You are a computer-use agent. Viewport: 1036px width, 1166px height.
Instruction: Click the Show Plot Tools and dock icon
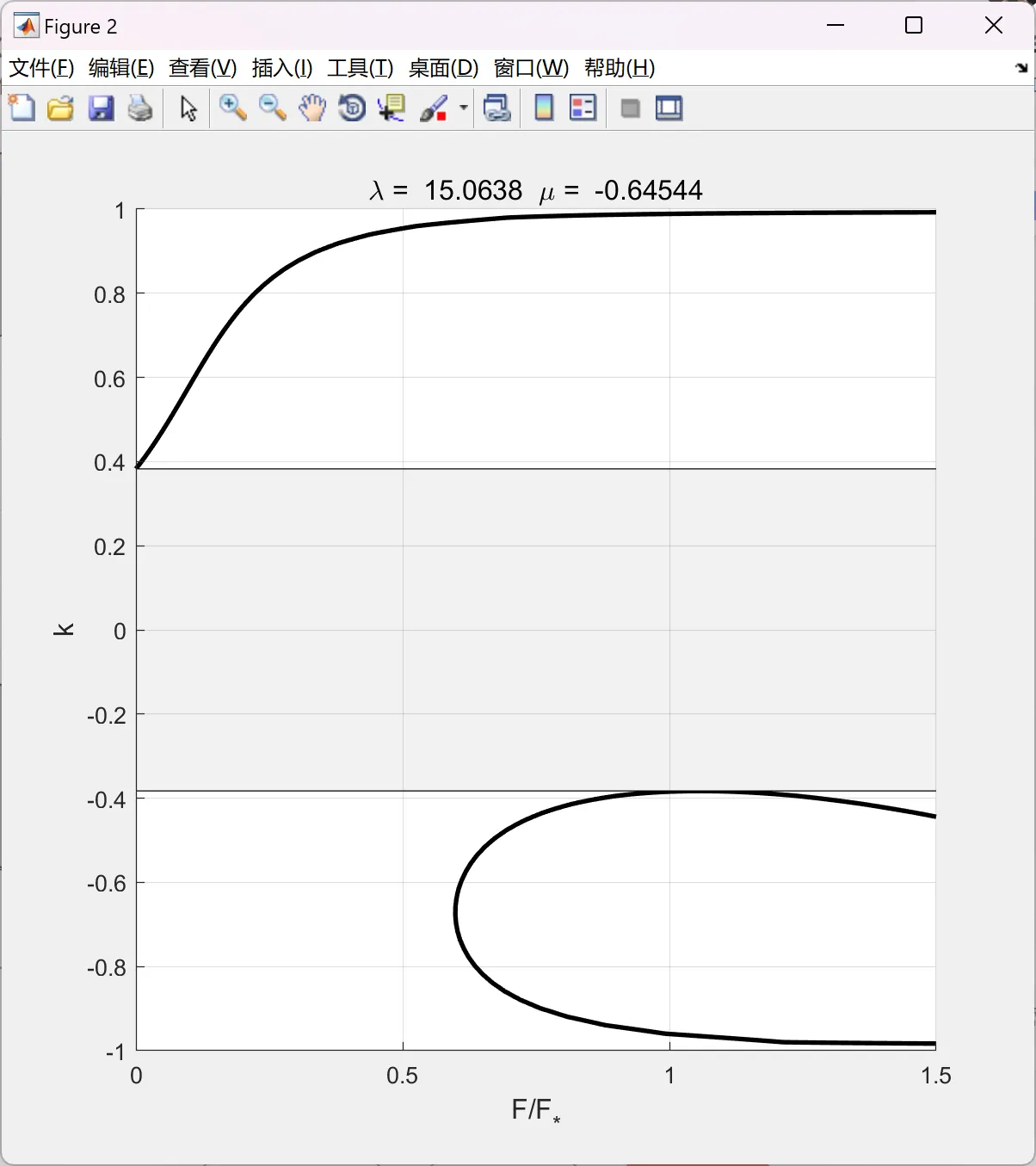(x=669, y=108)
